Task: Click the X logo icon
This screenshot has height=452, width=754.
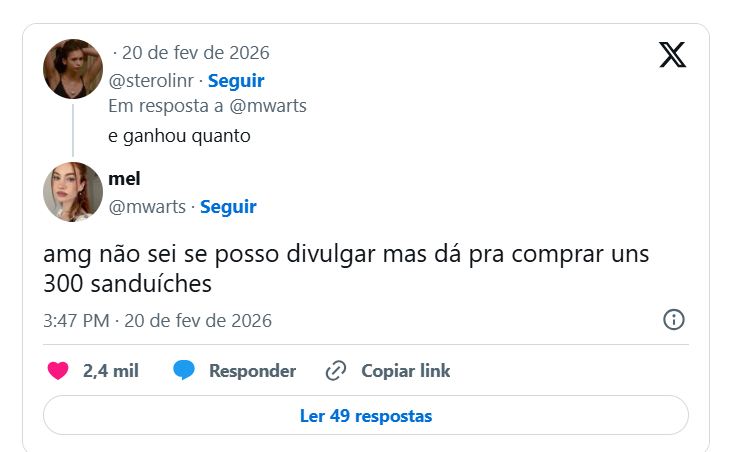Action: [x=672, y=54]
